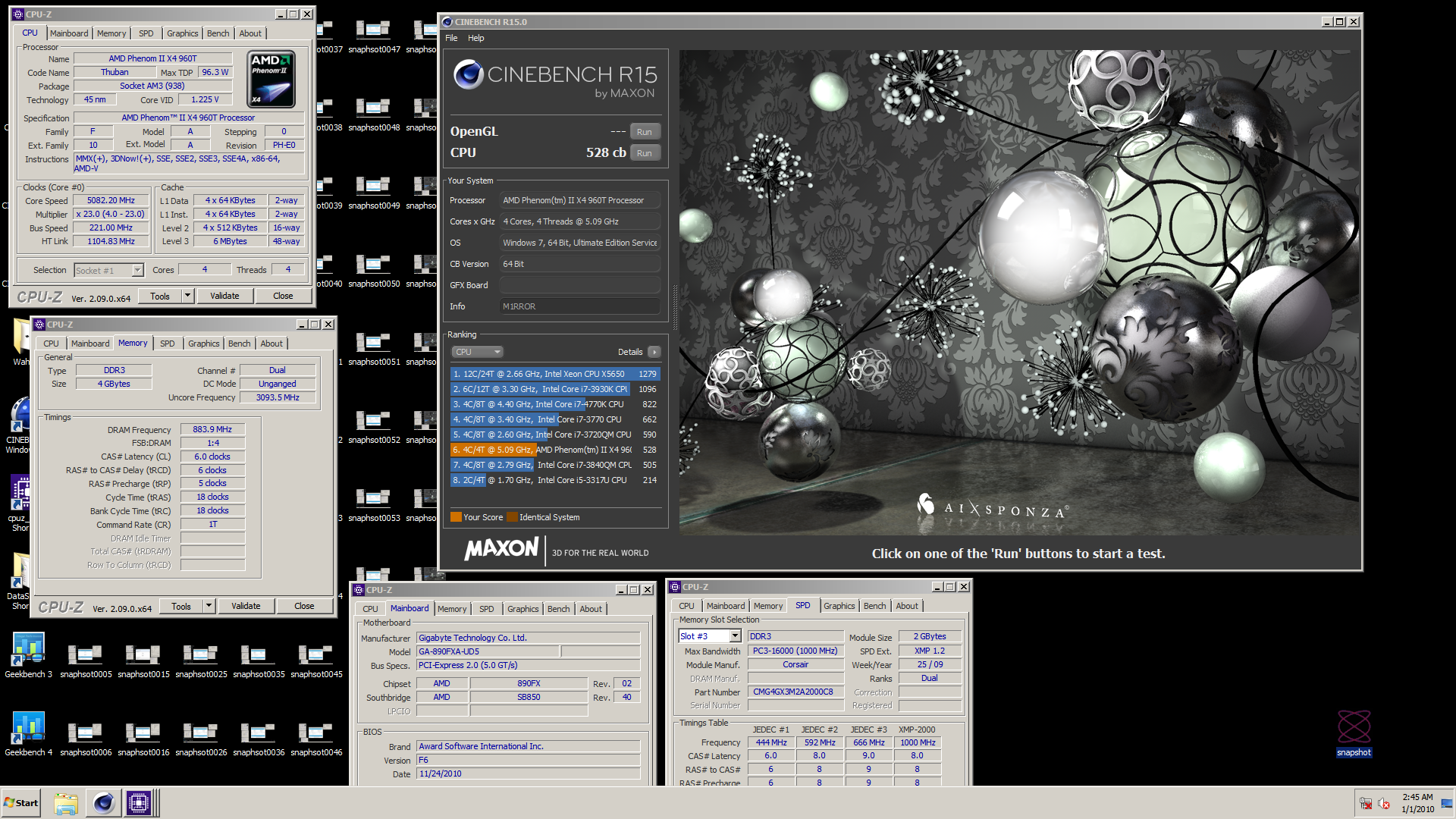Open snaphsot0016 desktop file

click(143, 738)
